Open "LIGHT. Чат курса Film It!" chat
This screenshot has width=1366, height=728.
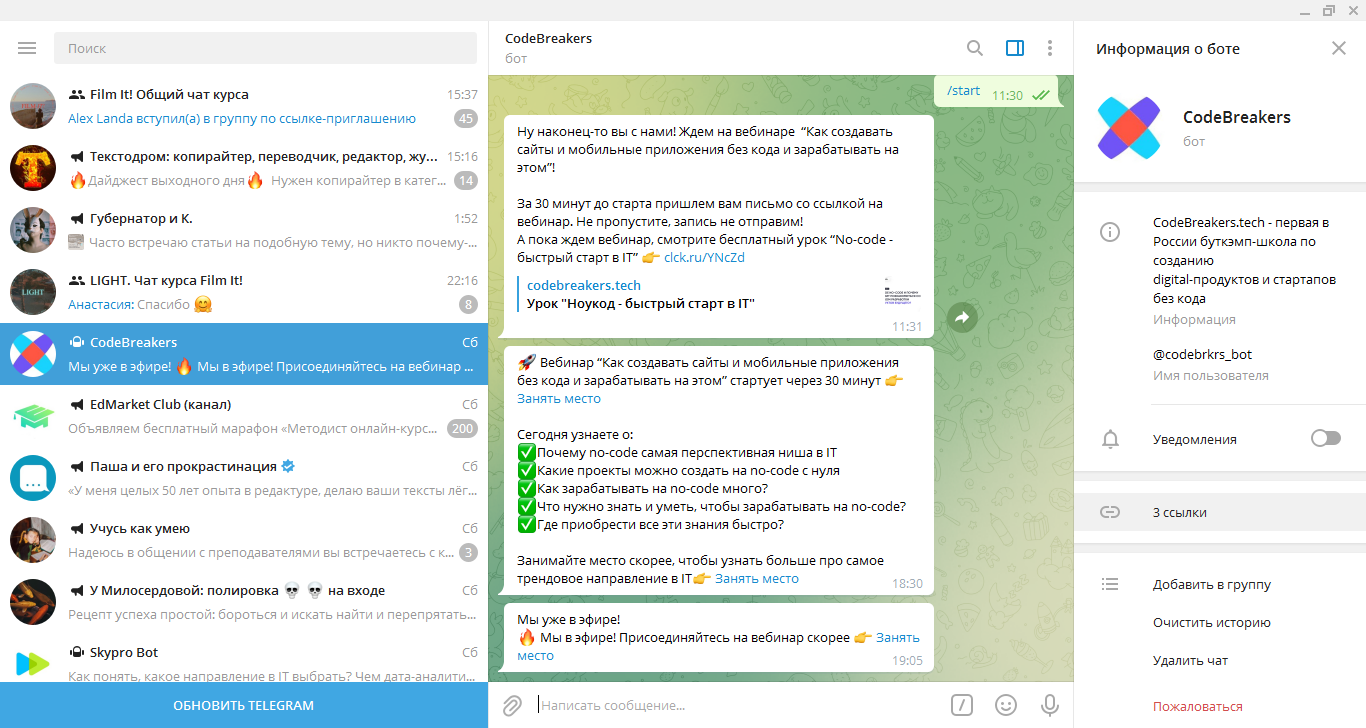click(244, 292)
